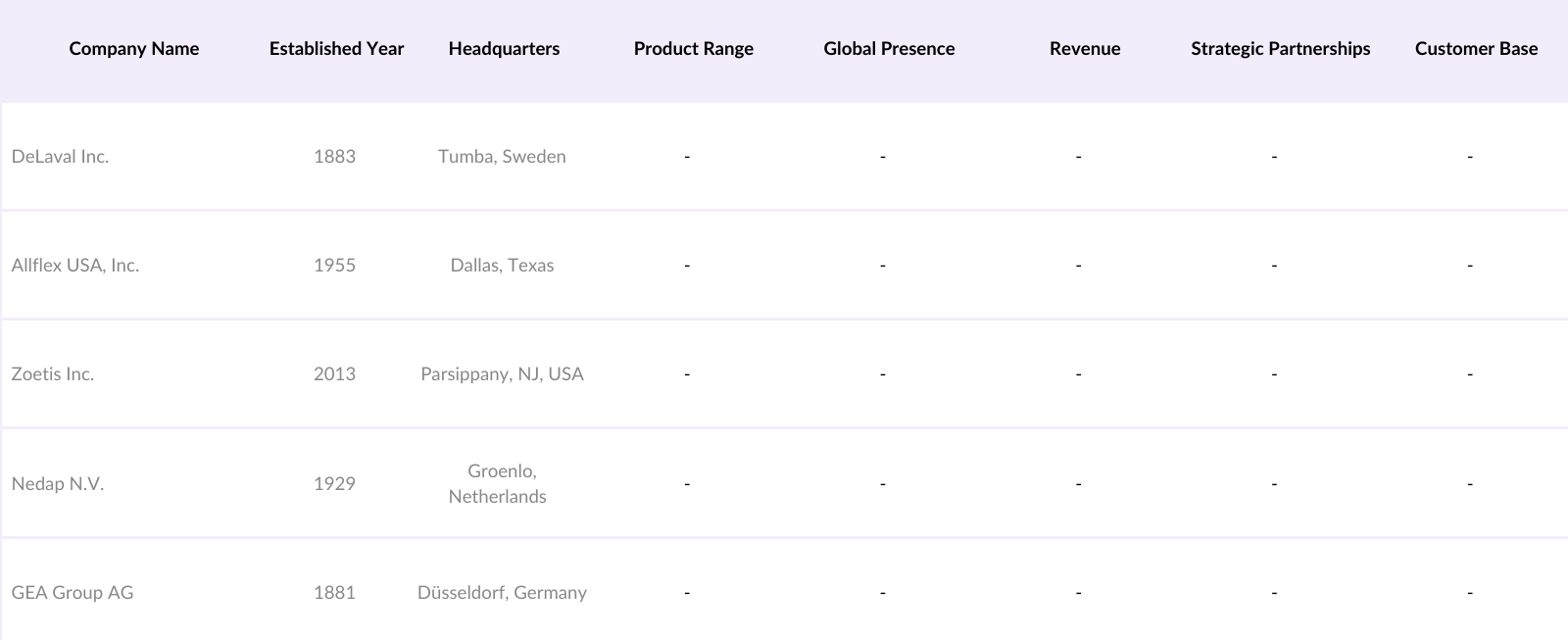Click the Product Range column header
Screen dimensions: 1568x640
[x=693, y=49]
